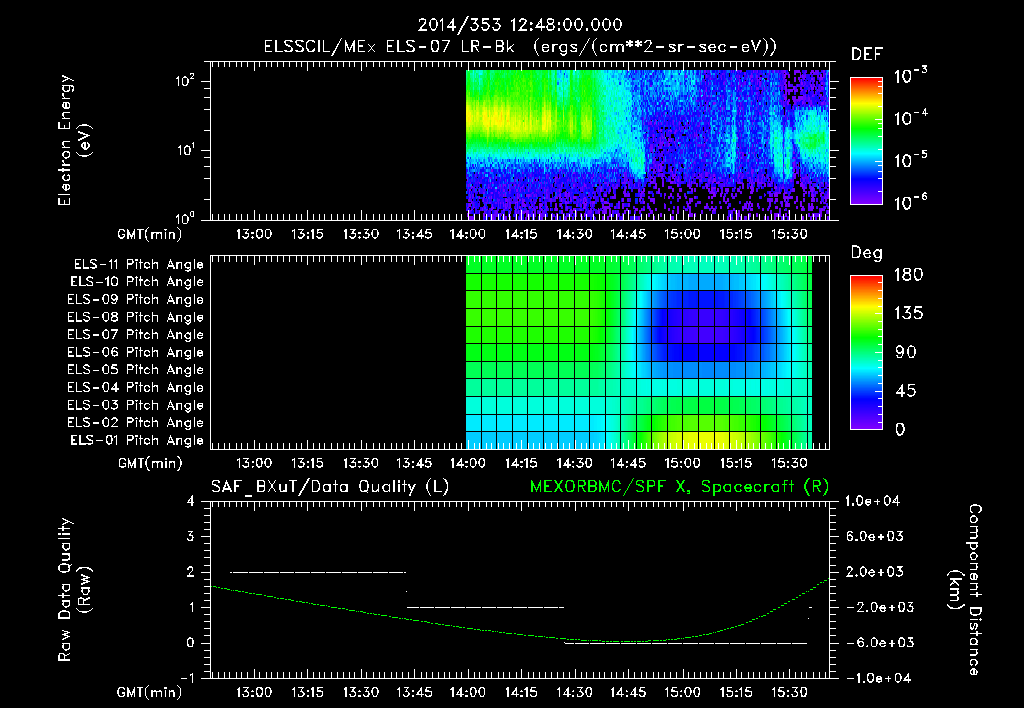The image size is (1024, 708).
Task: Click the ELS-07 Pitch Angle row label
Action: [136, 335]
